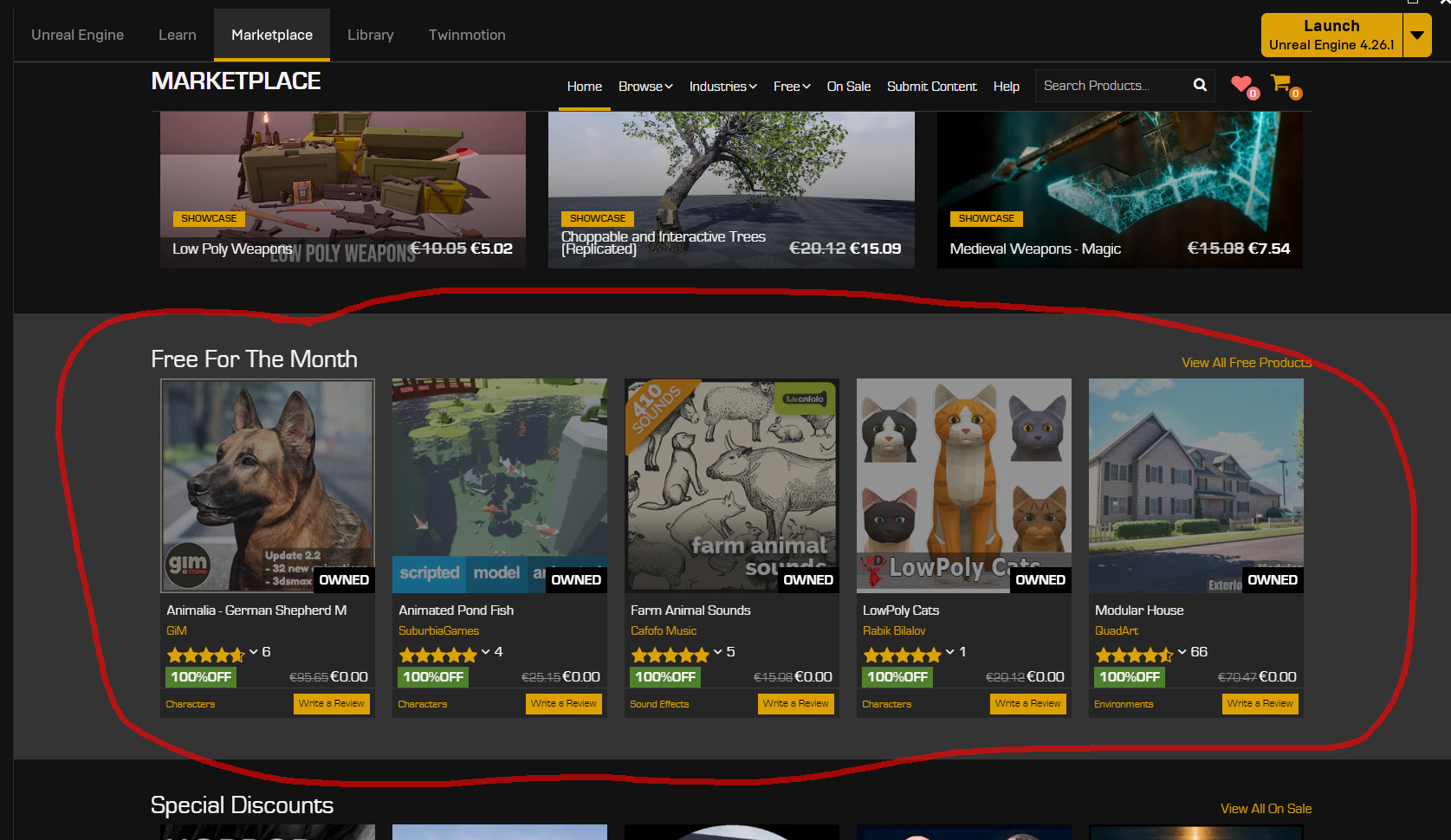Open Characters category under Animated Pond Fish
Image resolution: width=1451 pixels, height=840 pixels.
[423, 705]
